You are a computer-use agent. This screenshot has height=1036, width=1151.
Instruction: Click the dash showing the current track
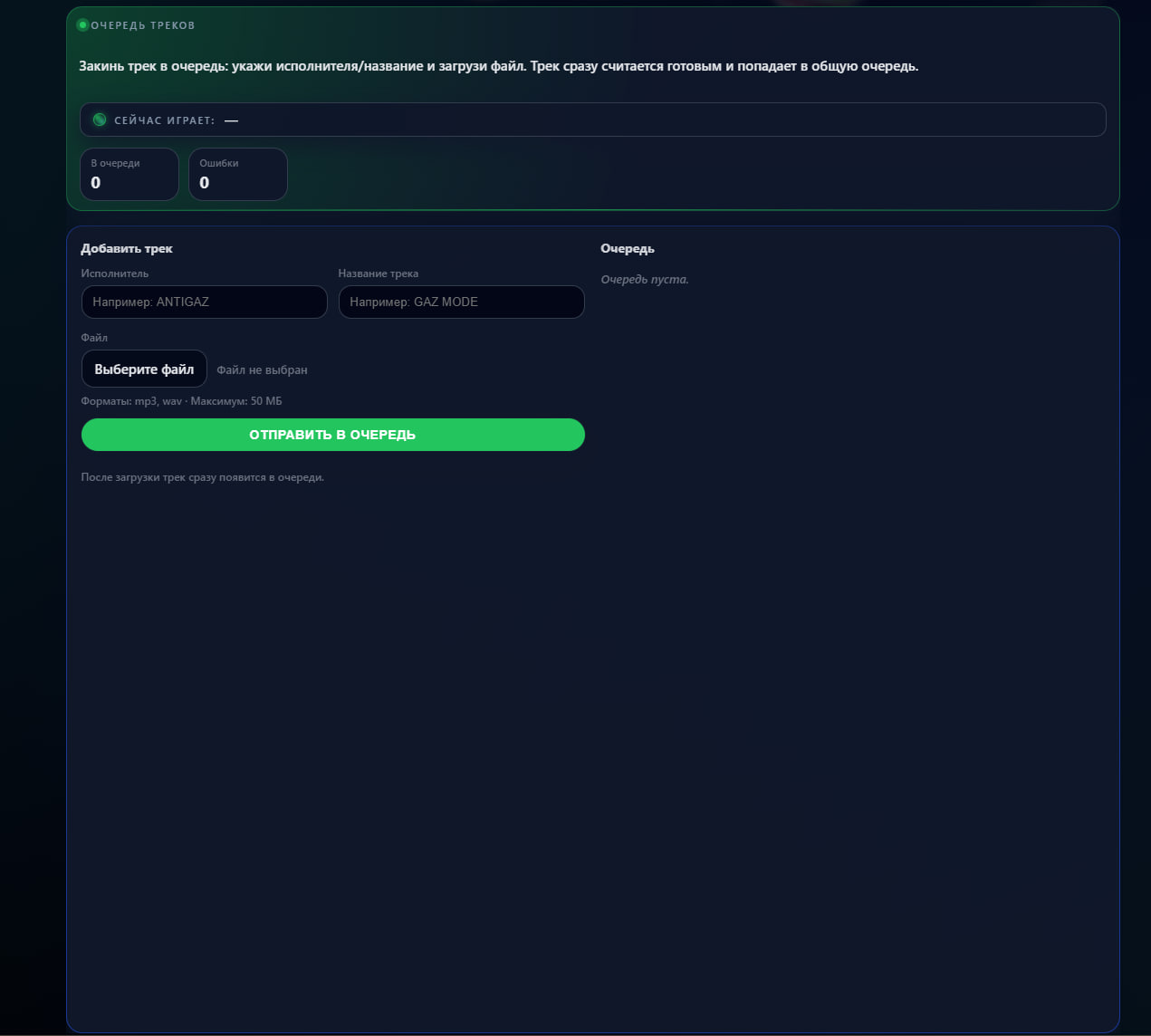coord(231,120)
